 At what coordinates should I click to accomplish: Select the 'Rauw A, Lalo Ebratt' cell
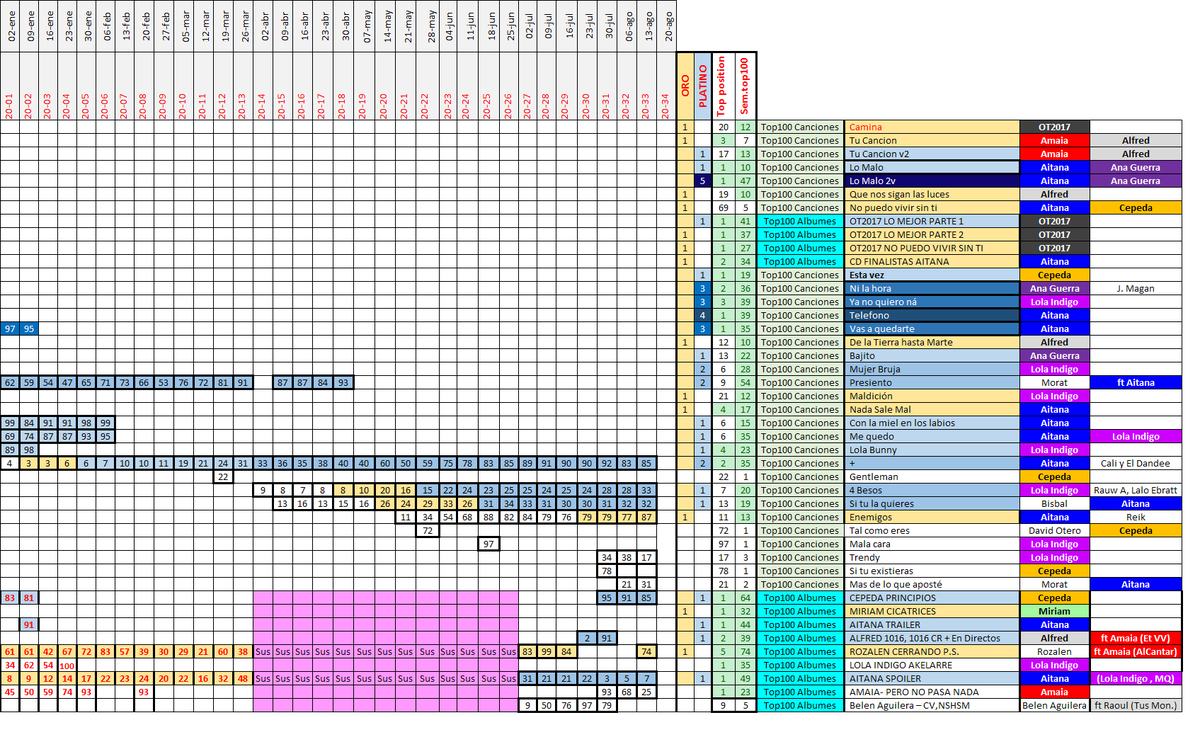(x=1135, y=490)
